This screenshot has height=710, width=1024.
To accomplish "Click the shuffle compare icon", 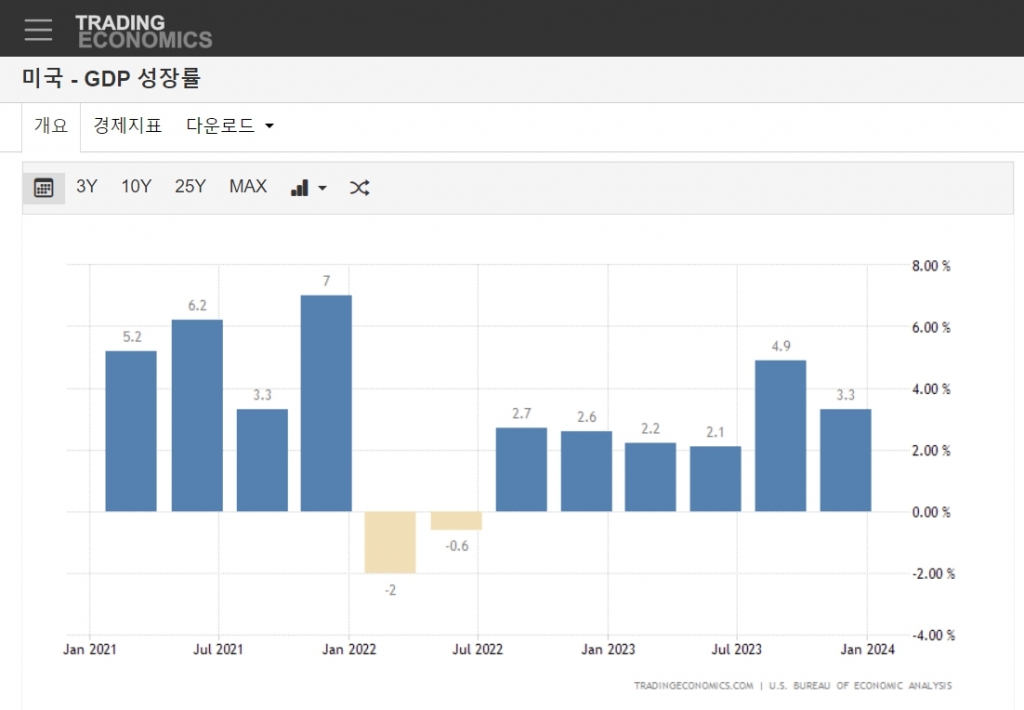I will (x=359, y=187).
